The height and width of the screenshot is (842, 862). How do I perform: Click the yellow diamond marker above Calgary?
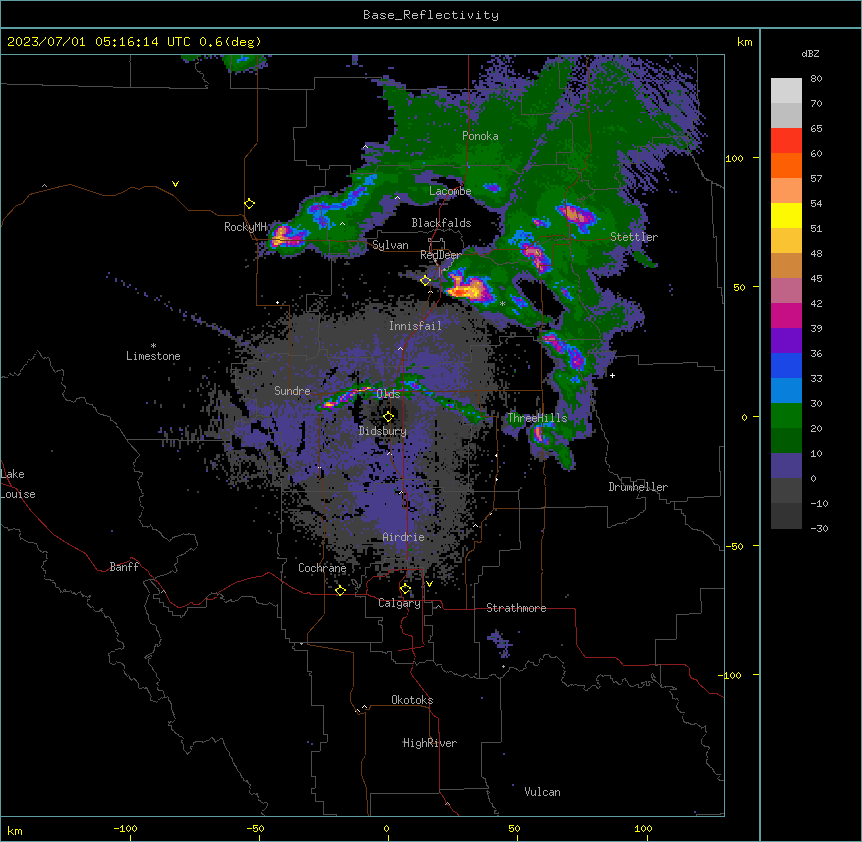click(x=405, y=589)
